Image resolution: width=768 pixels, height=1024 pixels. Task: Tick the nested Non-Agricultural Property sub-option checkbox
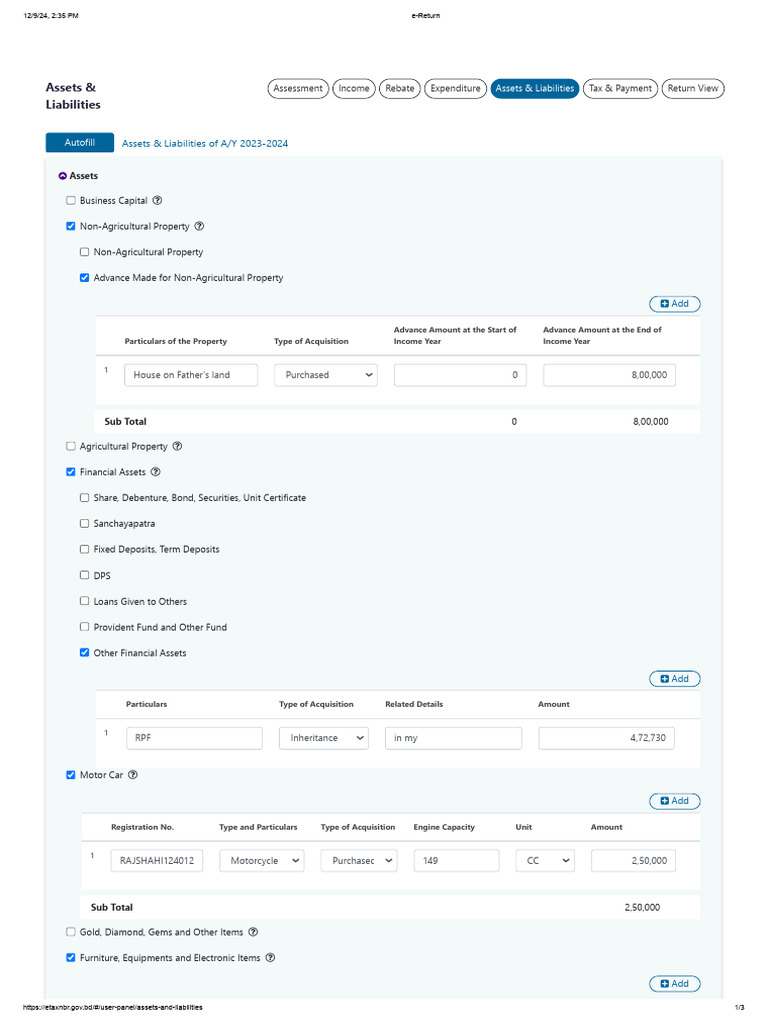pyautogui.click(x=84, y=251)
